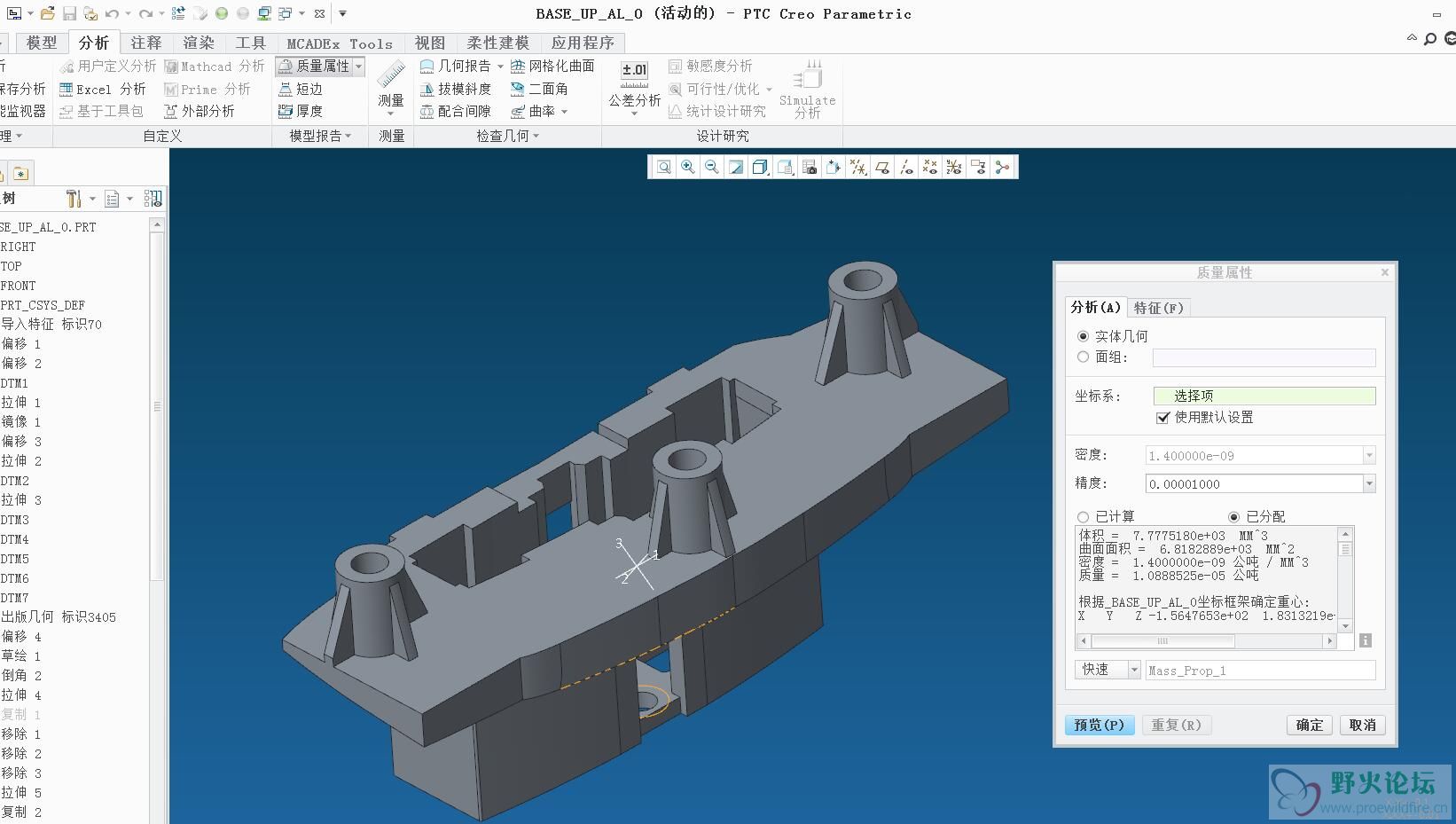This screenshot has height=824, width=1456.
Task: Click View Manager camera icon
Action: coord(809,167)
